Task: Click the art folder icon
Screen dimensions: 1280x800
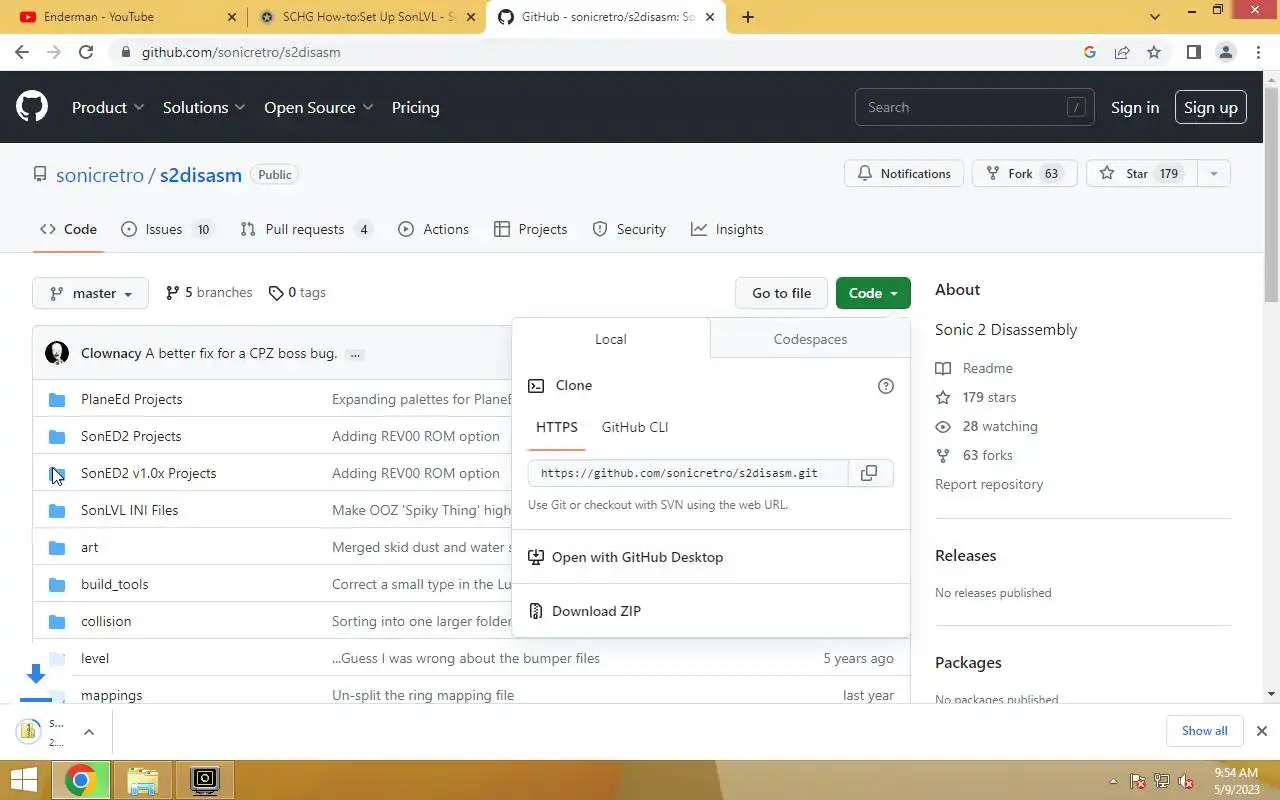Action: tap(57, 548)
